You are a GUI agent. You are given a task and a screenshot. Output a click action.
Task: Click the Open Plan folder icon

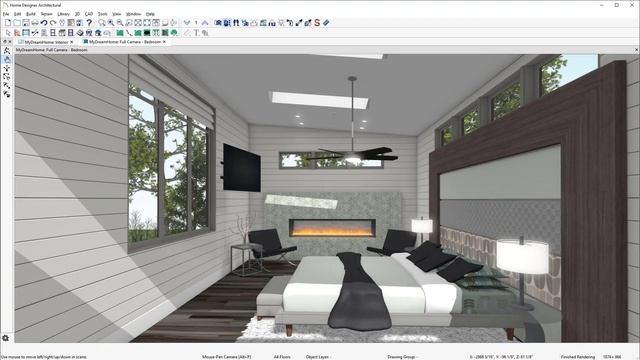[17, 23]
